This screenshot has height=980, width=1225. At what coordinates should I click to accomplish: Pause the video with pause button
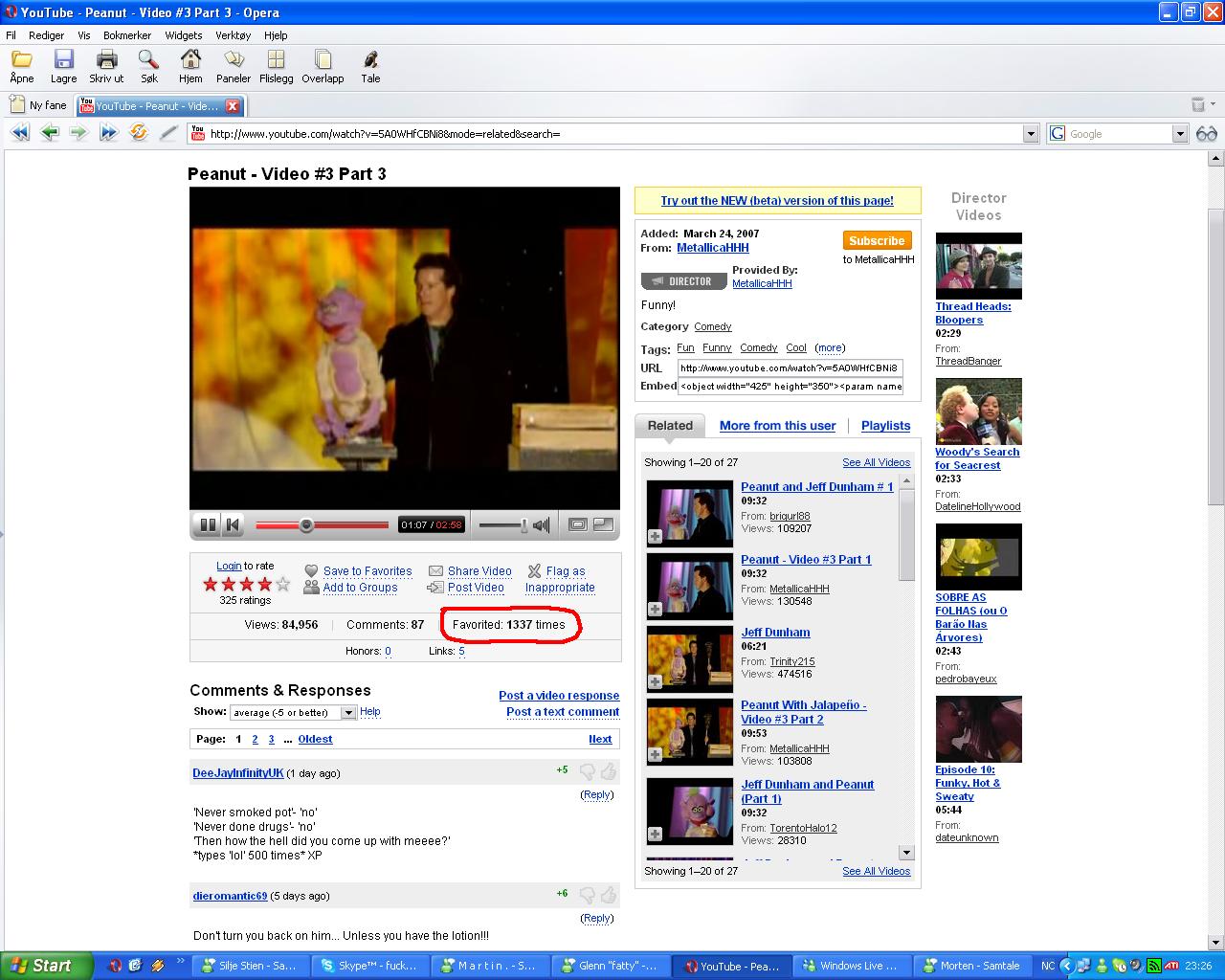click(207, 524)
